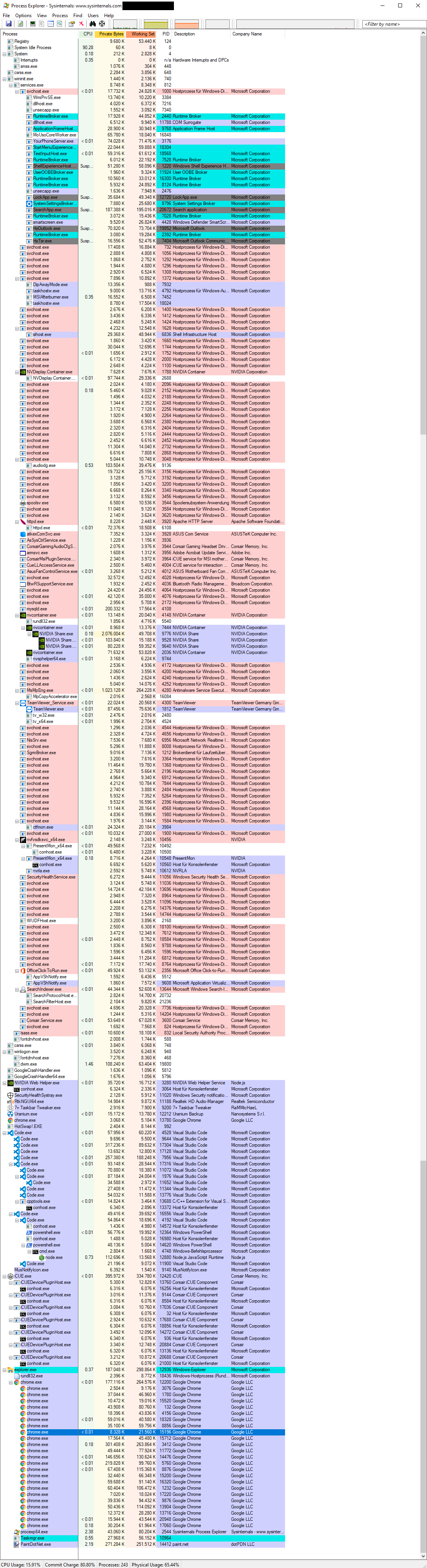Click the procexp64.exe process icon
The height and width of the screenshot is (1568, 427).
click(17, 1531)
